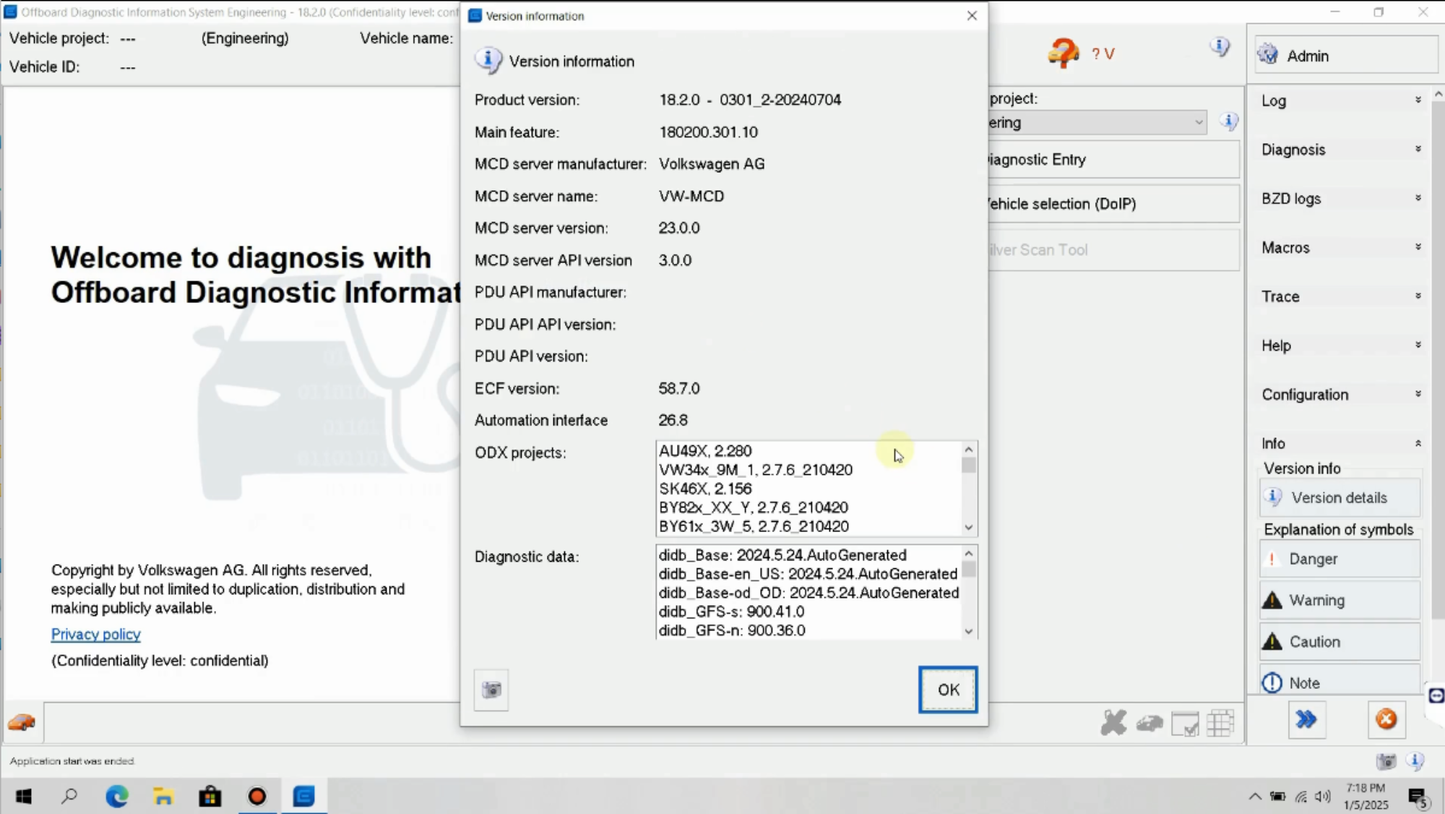
Task: Expand the Macros section
Action: coord(1339,248)
